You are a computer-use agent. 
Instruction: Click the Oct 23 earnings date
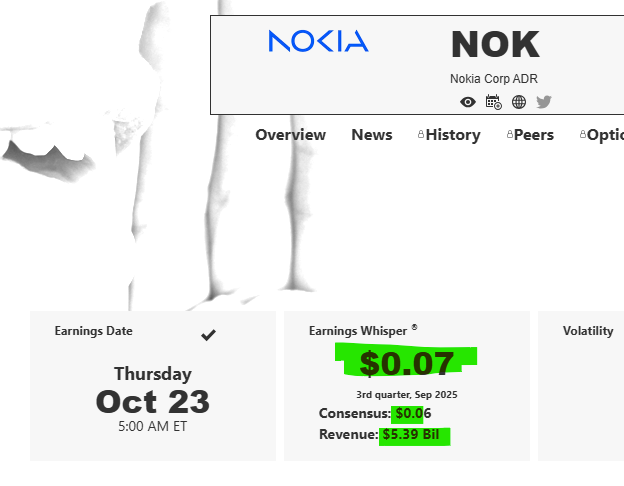153,401
